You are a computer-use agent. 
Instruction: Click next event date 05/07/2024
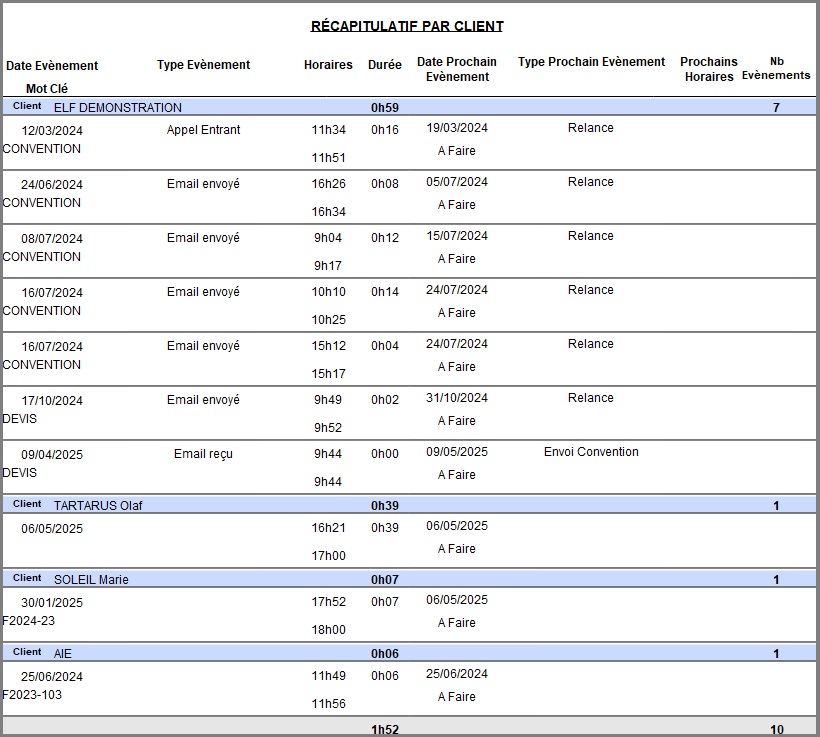click(457, 182)
